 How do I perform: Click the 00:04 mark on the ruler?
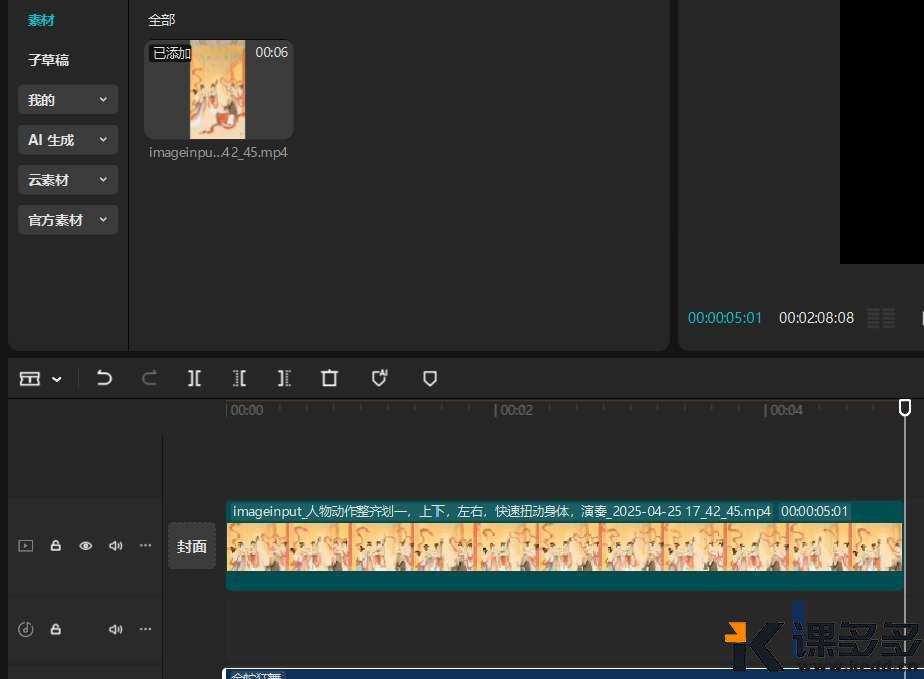click(x=786, y=410)
